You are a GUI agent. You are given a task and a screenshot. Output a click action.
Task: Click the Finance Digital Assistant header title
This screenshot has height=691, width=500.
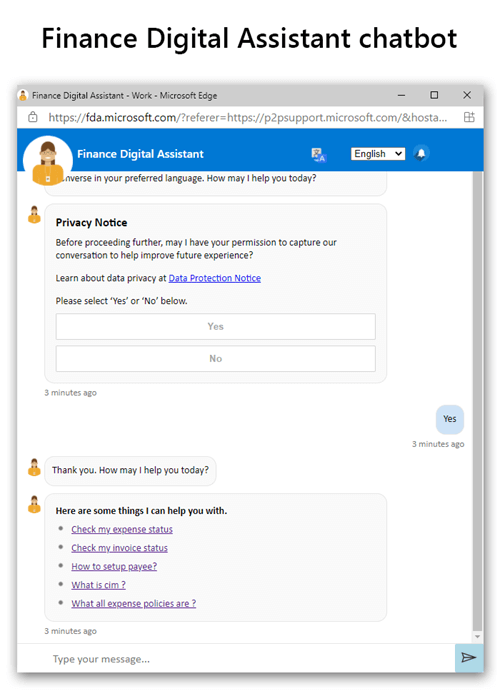point(140,154)
